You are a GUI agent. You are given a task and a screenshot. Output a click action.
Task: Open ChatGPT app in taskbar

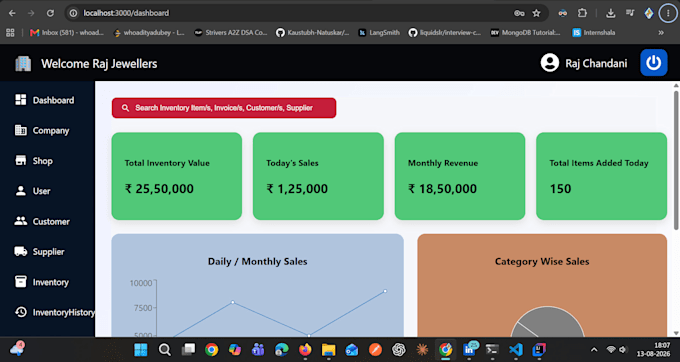[399, 349]
